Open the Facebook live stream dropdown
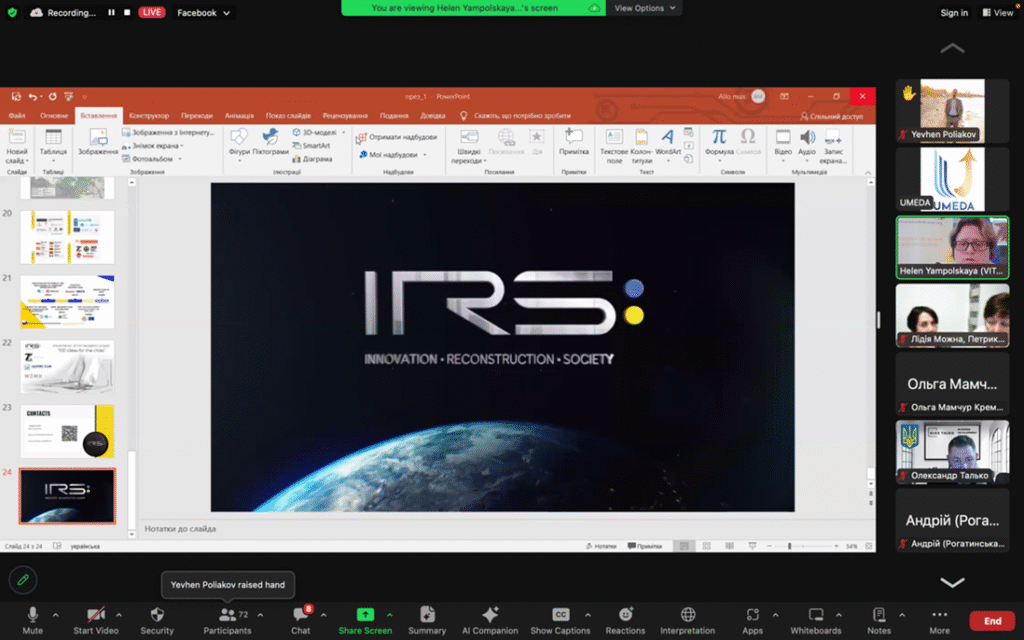1024x640 pixels. click(203, 12)
